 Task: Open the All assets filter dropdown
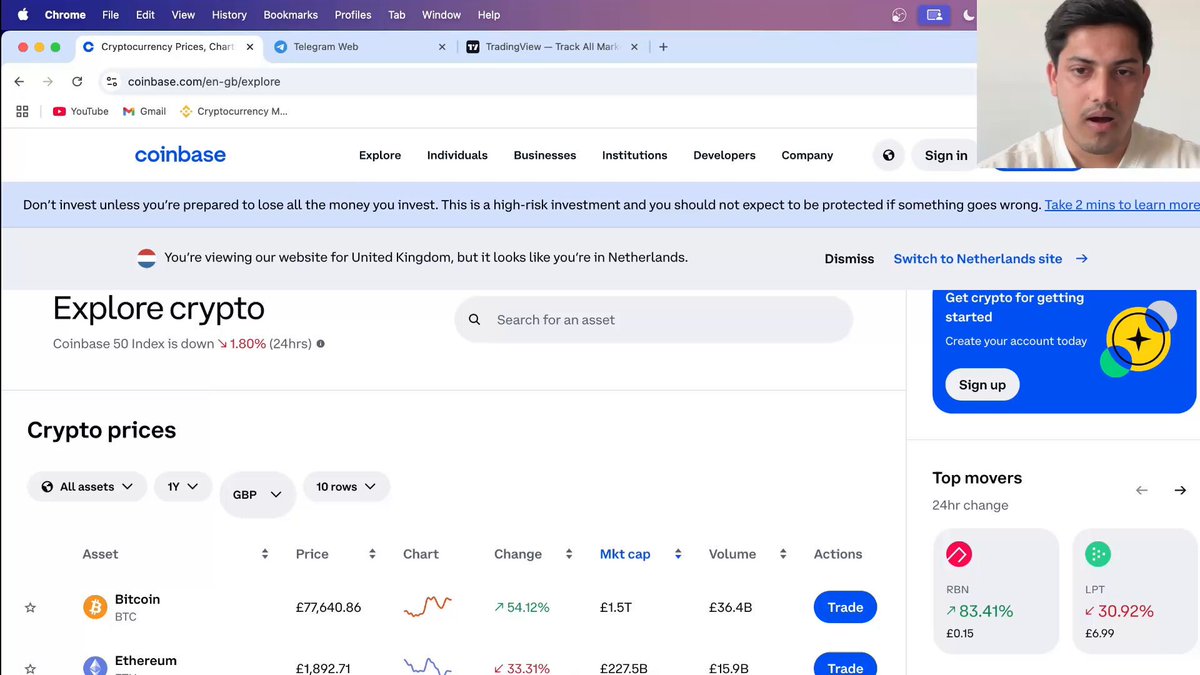pyautogui.click(x=87, y=487)
